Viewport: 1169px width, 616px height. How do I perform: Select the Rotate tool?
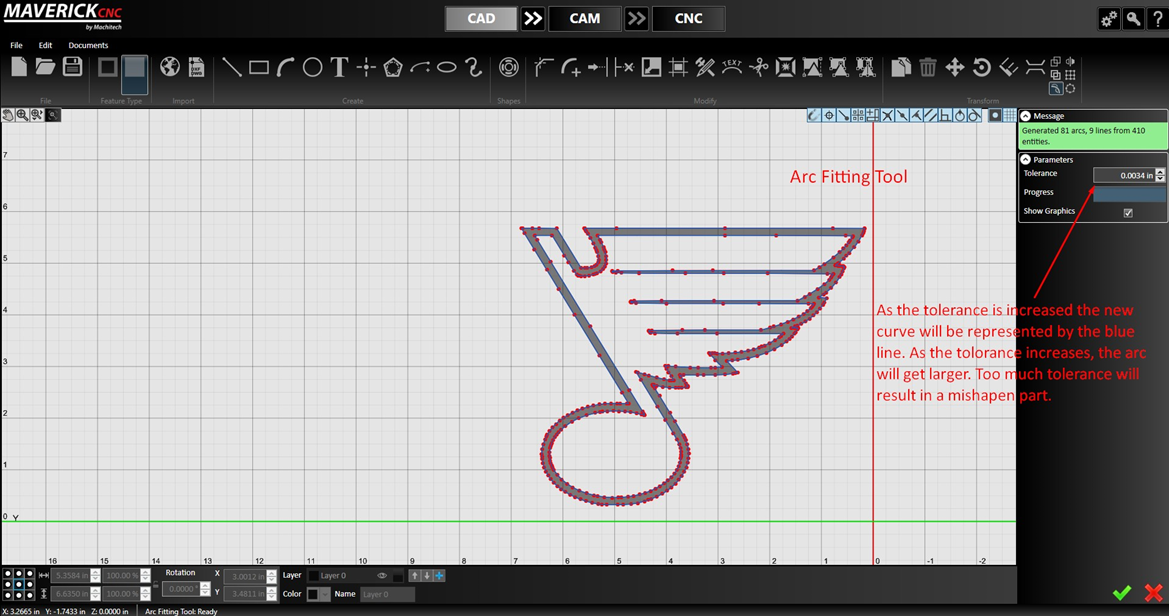(981, 68)
